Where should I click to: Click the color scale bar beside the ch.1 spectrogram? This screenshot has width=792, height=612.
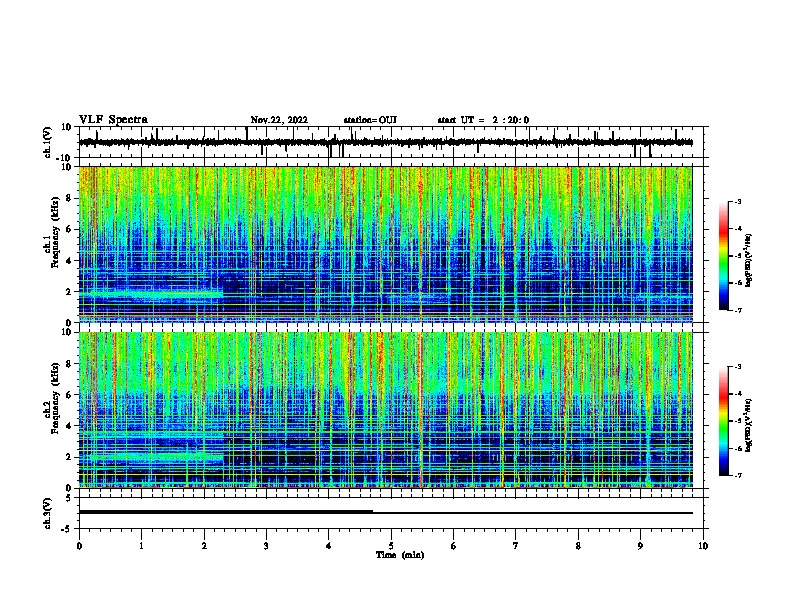[x=723, y=256]
